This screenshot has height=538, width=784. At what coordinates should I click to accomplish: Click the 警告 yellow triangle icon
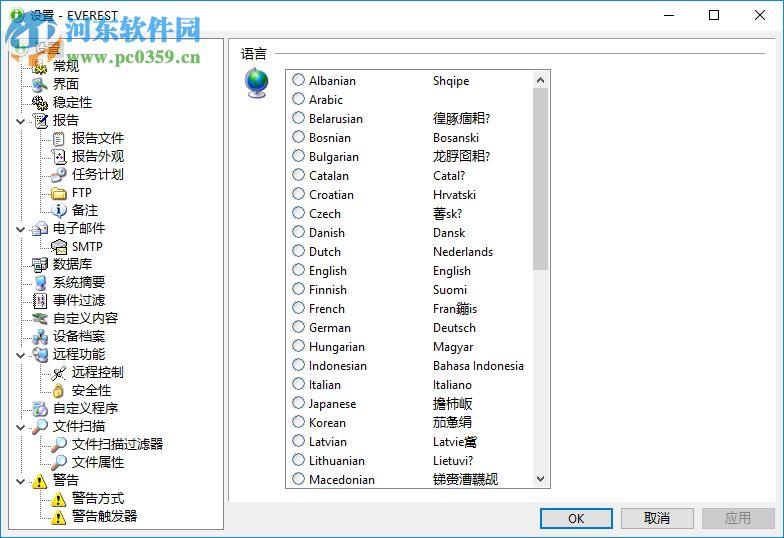pyautogui.click(x=40, y=481)
